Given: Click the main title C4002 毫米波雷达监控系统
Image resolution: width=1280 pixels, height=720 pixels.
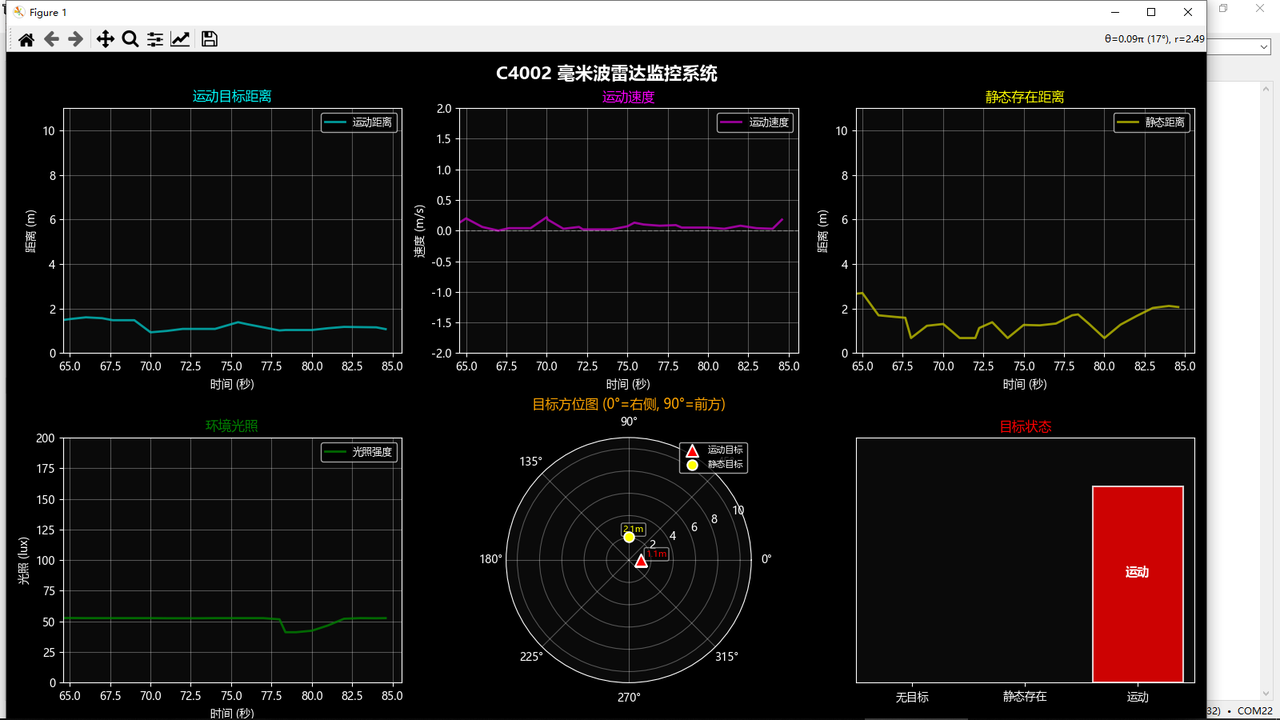Looking at the screenshot, I should click(x=606, y=74).
